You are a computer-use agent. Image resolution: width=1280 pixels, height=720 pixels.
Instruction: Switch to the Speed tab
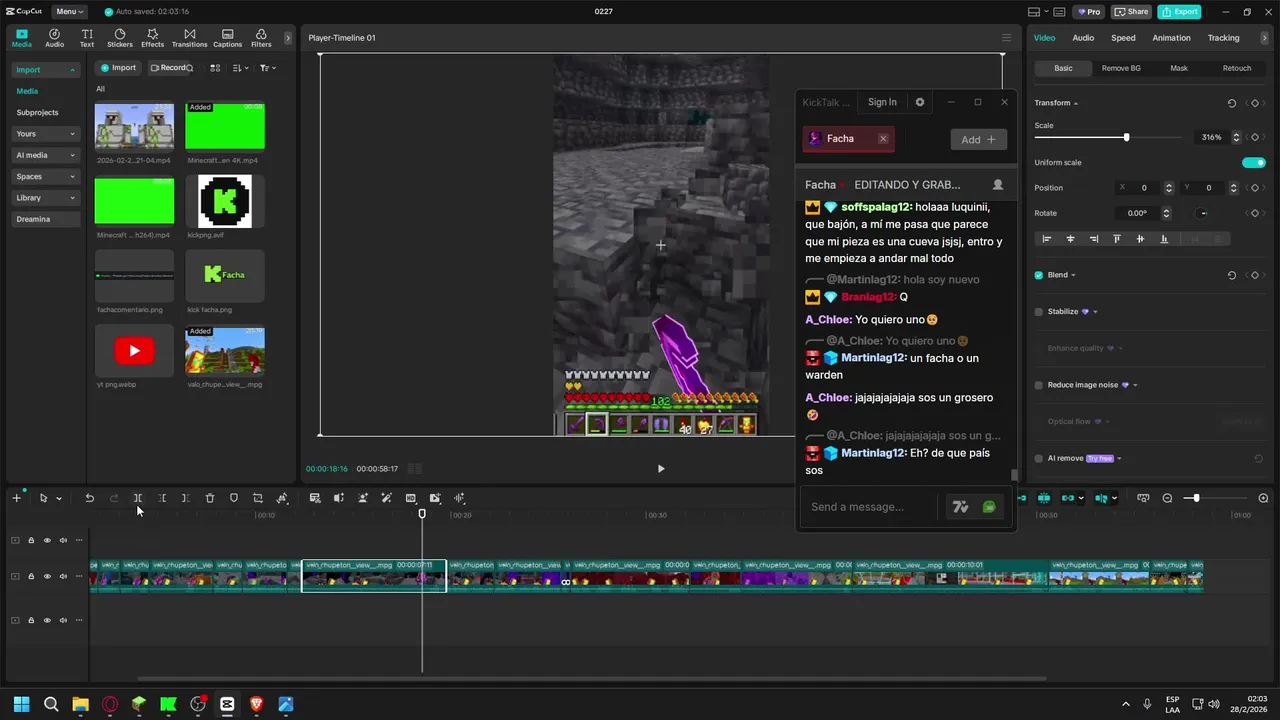(1123, 38)
